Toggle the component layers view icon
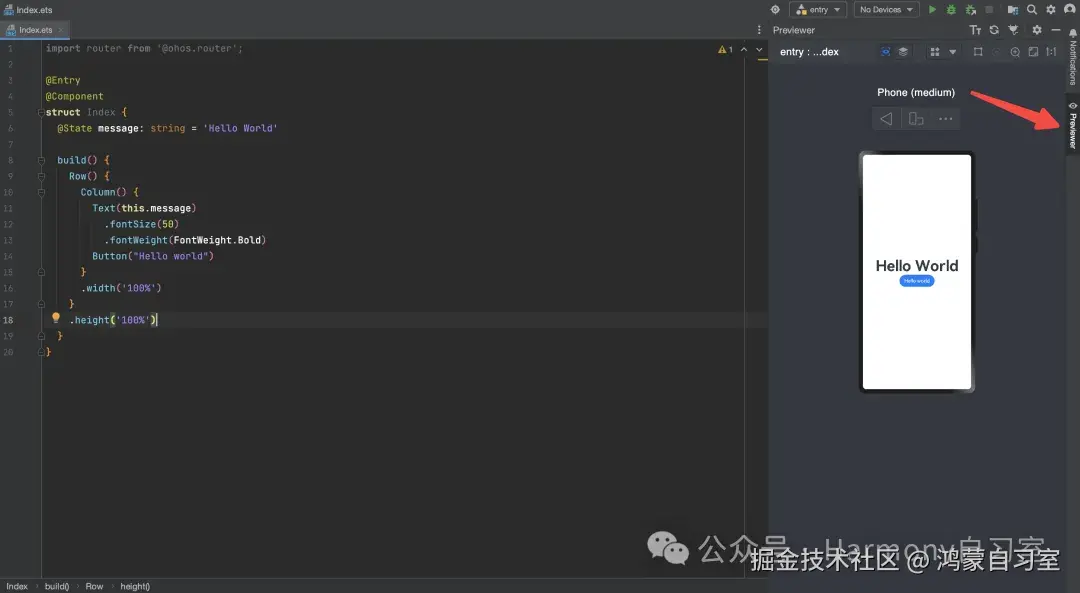This screenshot has width=1080, height=593. pos(903,51)
